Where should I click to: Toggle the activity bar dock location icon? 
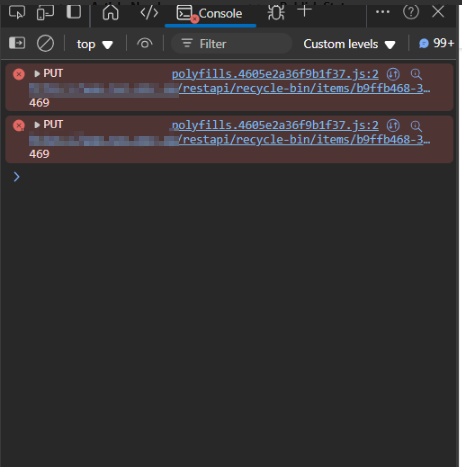tap(74, 12)
